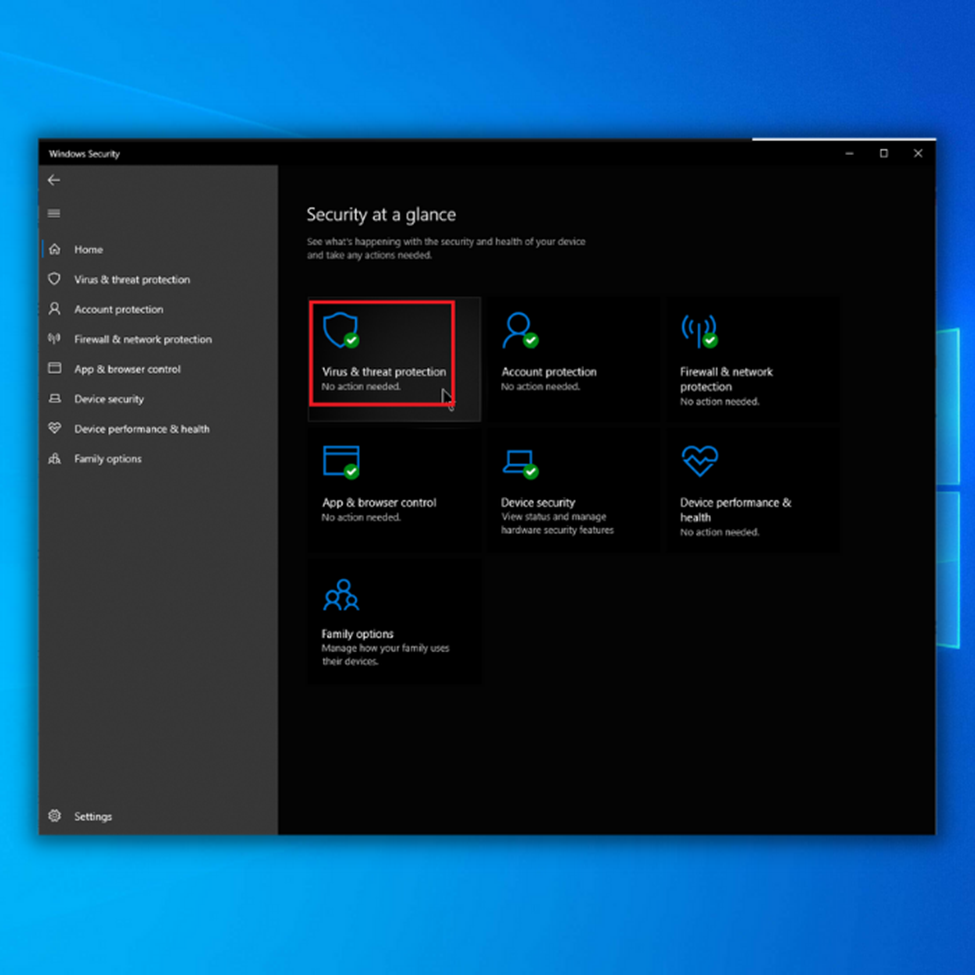Click the family icon beside Family options in sidebar
The width and height of the screenshot is (975, 975).
(x=55, y=458)
